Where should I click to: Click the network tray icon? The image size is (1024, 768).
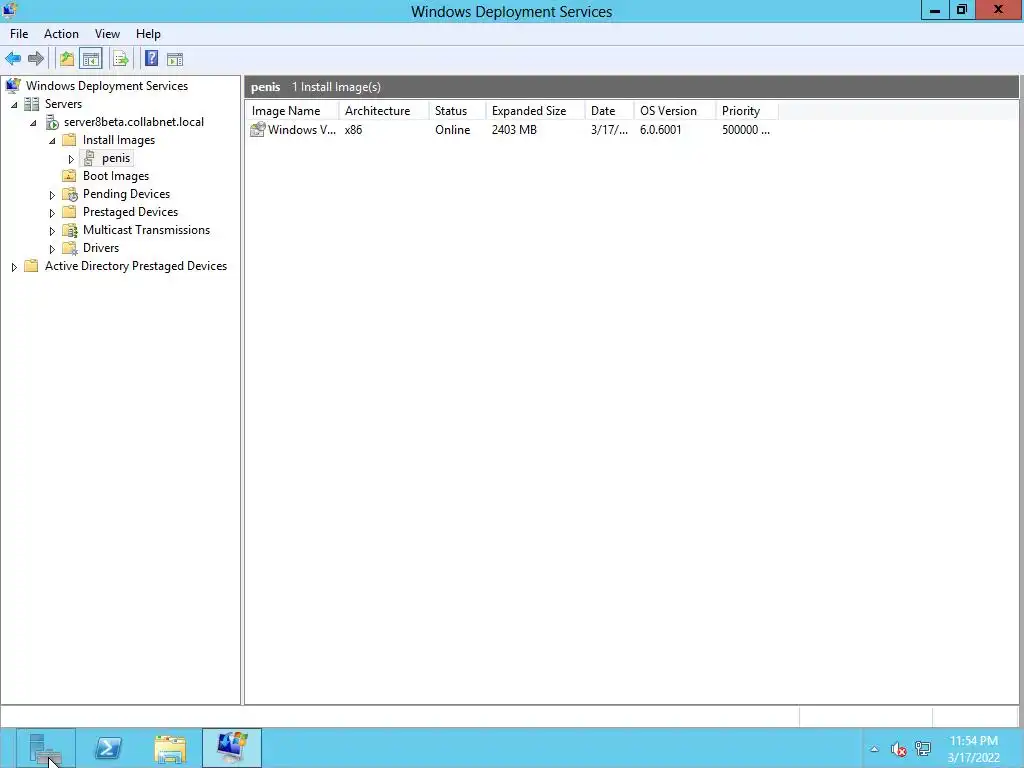[x=923, y=748]
